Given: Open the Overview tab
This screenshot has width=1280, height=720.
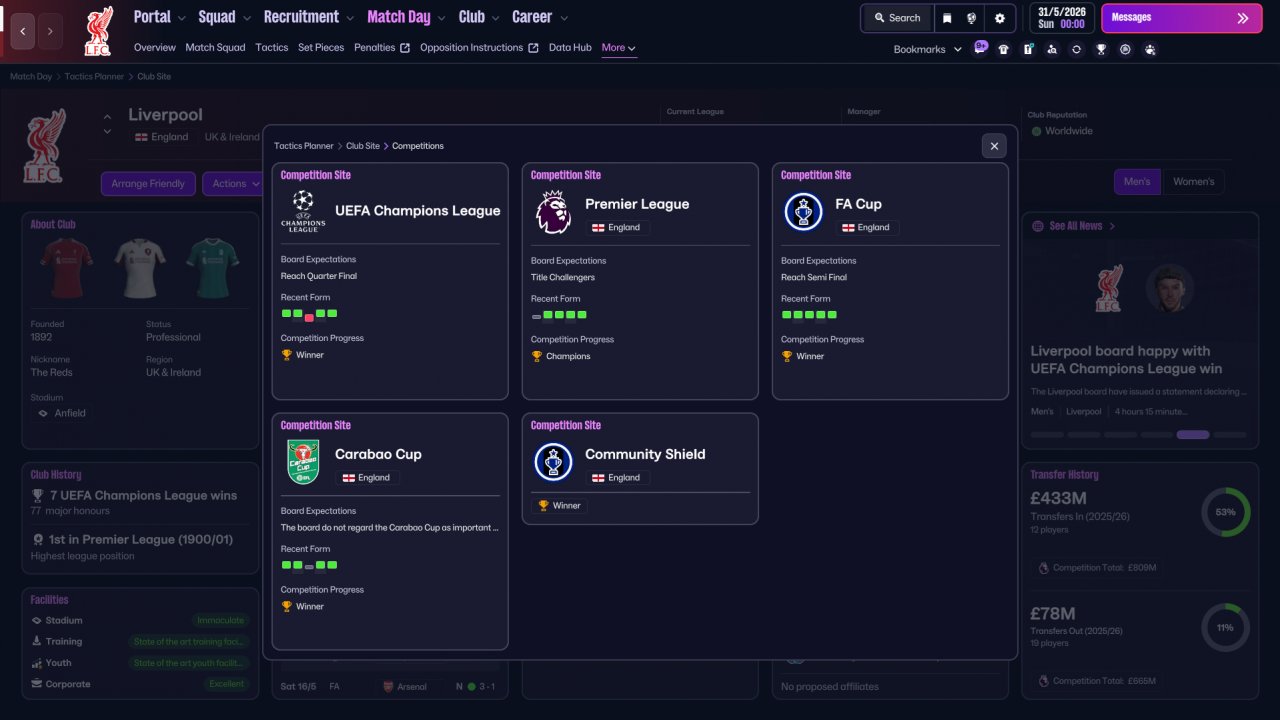Looking at the screenshot, I should (155, 48).
